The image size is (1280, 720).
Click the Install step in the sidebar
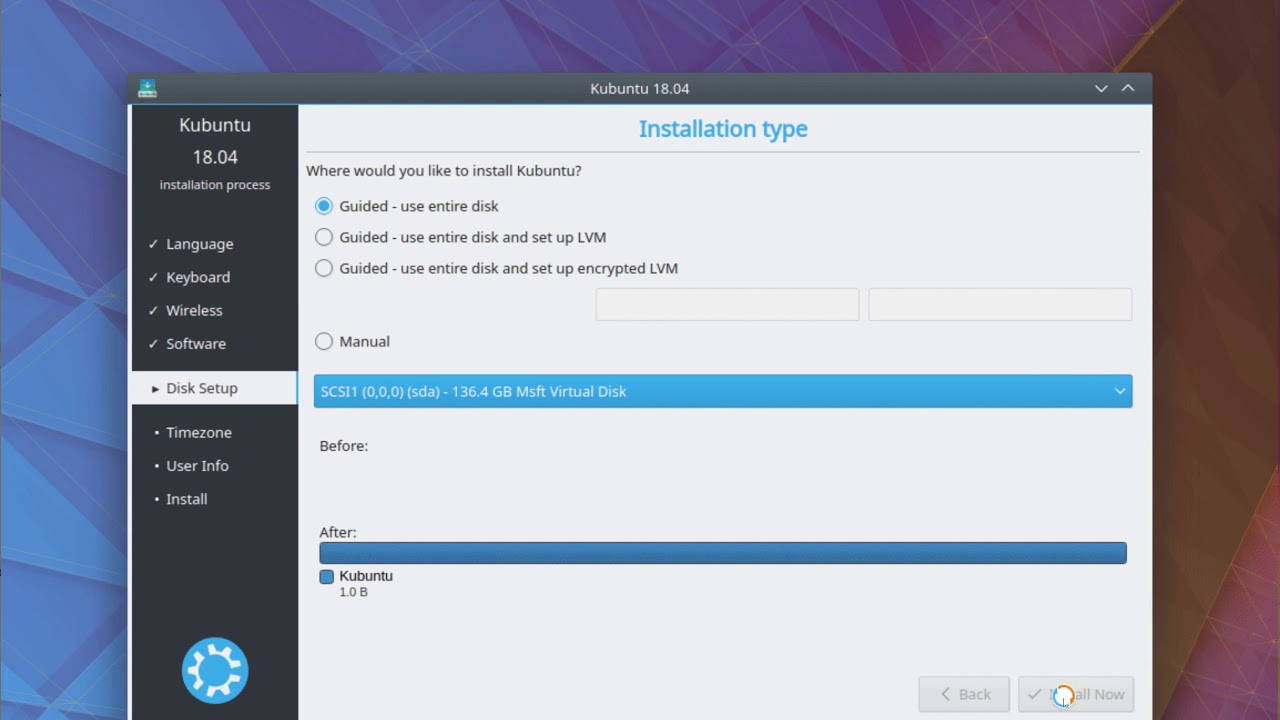click(x=186, y=498)
